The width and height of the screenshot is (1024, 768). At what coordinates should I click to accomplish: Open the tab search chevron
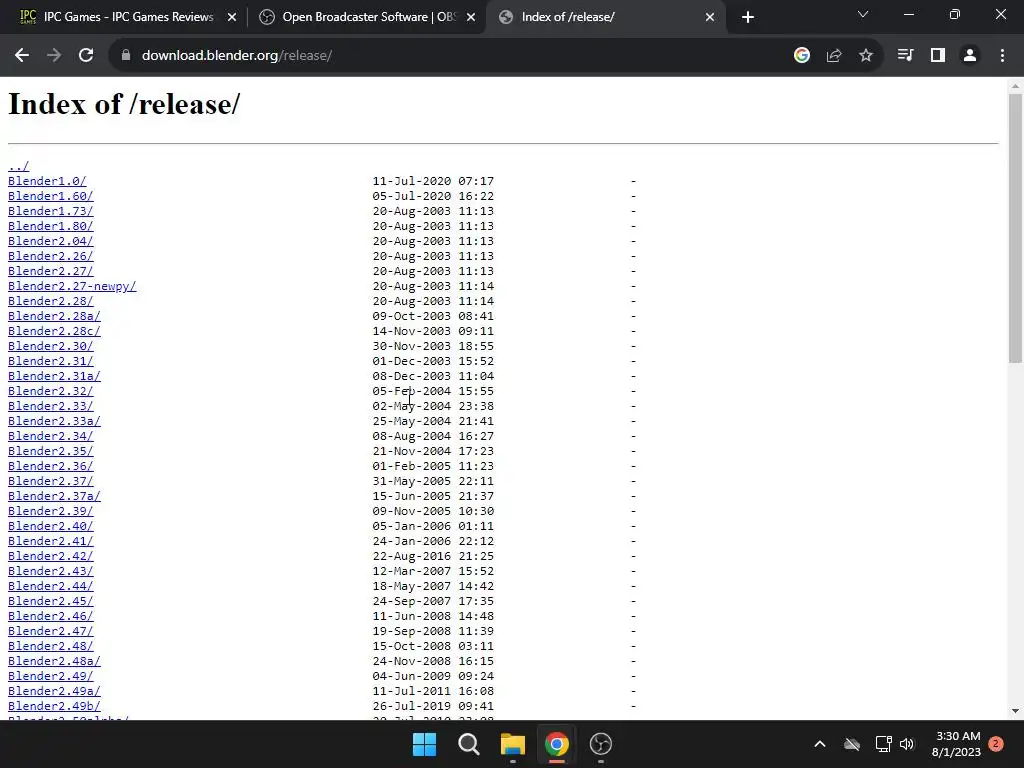click(863, 14)
